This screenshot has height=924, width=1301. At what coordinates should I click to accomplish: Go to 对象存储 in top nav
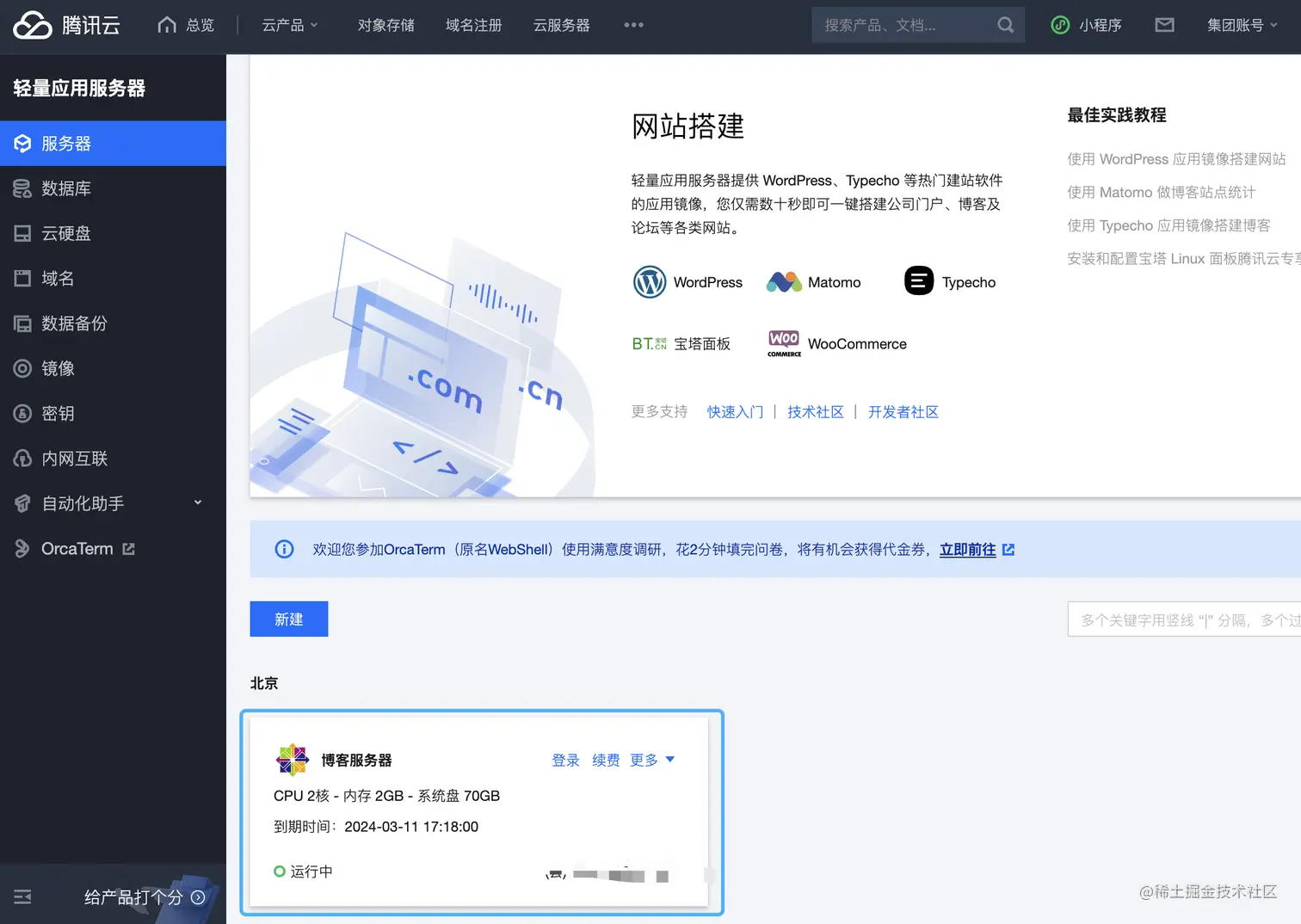(x=386, y=25)
